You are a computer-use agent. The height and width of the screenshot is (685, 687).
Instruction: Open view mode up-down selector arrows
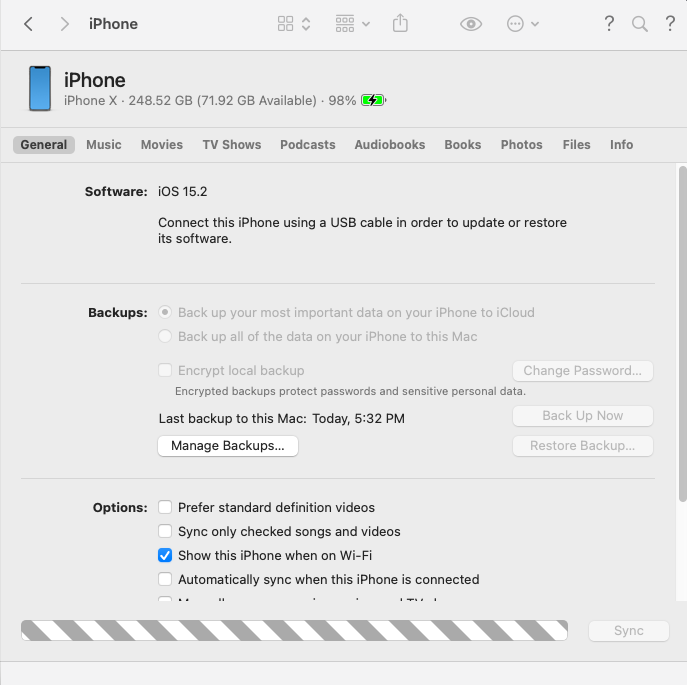pos(306,24)
